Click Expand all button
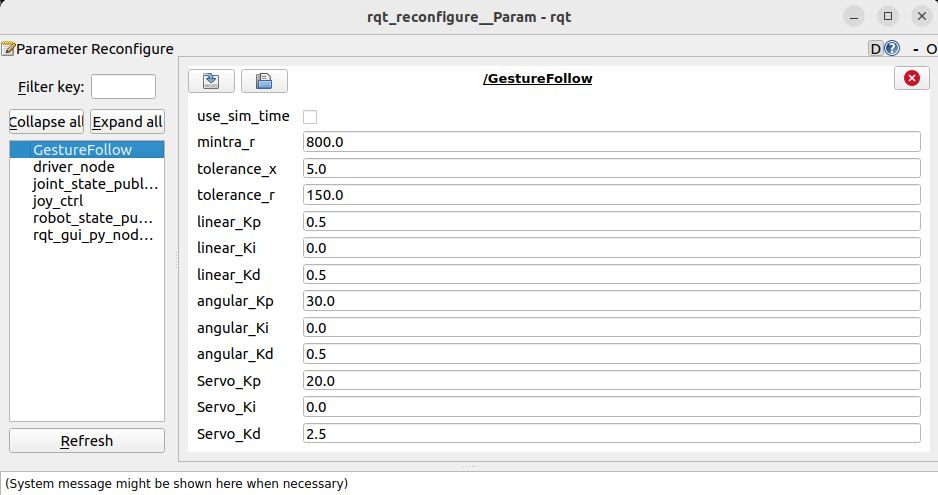This screenshot has width=938, height=495. [127, 122]
